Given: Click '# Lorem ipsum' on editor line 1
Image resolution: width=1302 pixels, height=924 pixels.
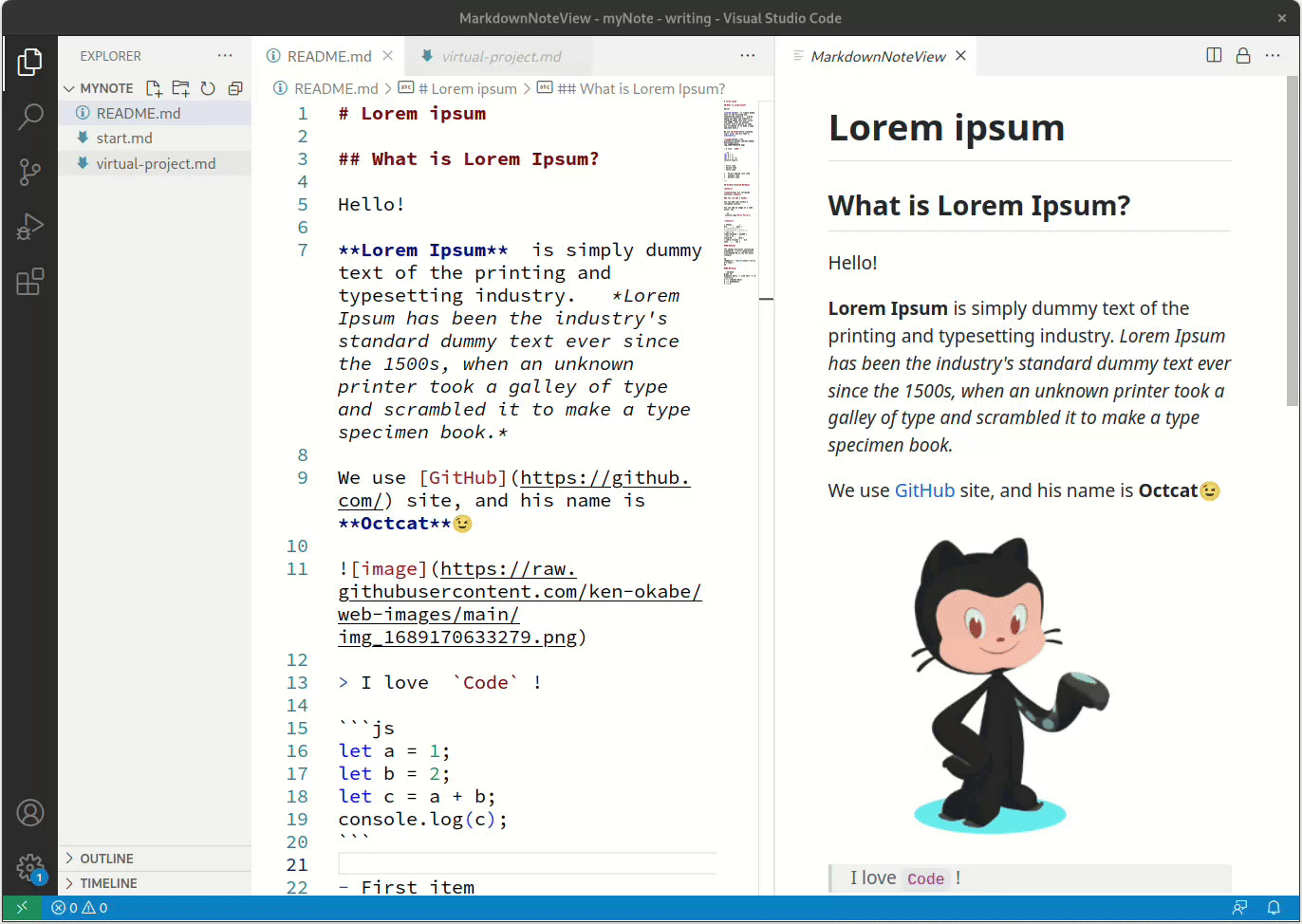Looking at the screenshot, I should tap(412, 114).
